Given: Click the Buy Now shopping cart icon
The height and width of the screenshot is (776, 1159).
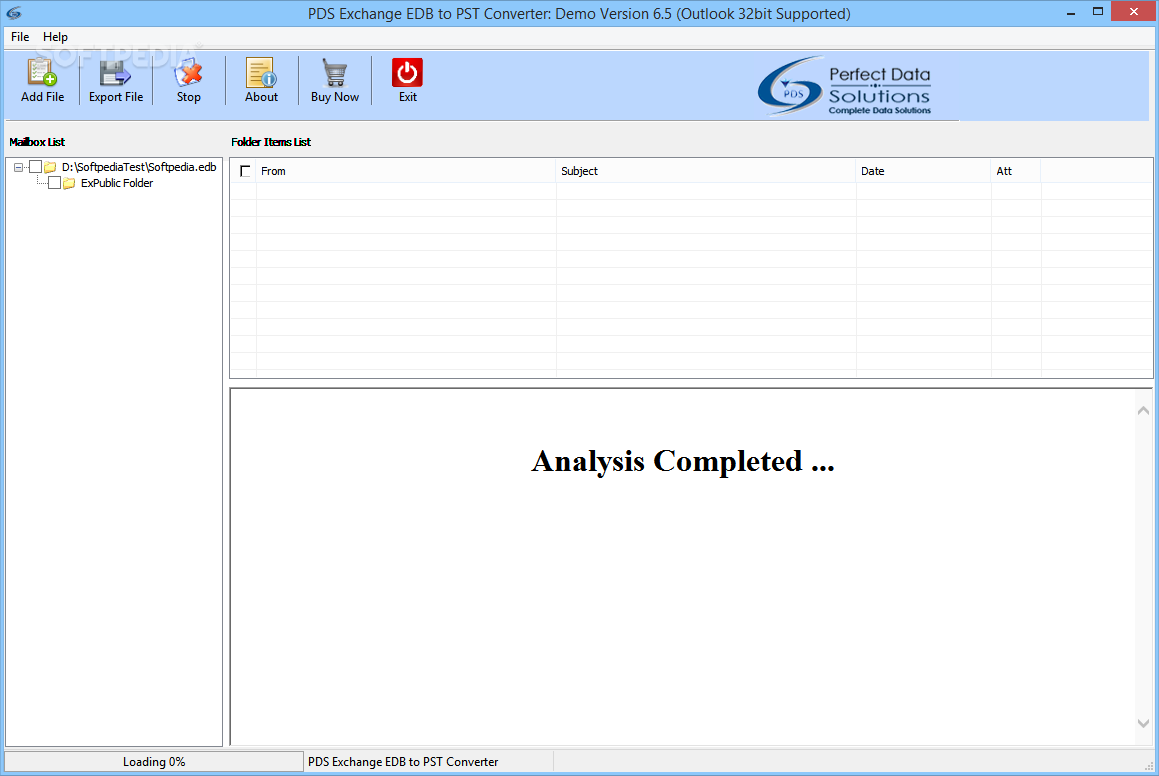Looking at the screenshot, I should [335, 73].
